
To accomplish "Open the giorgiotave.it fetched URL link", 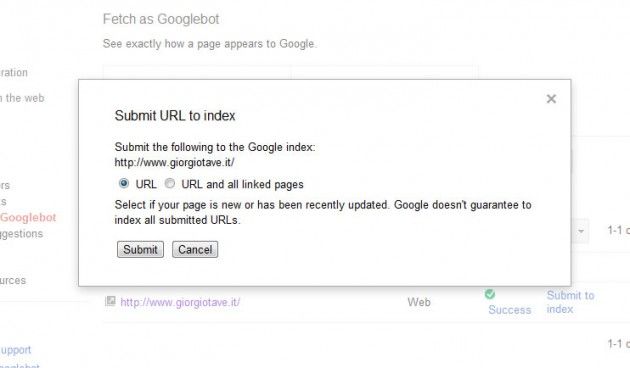I will [180, 302].
